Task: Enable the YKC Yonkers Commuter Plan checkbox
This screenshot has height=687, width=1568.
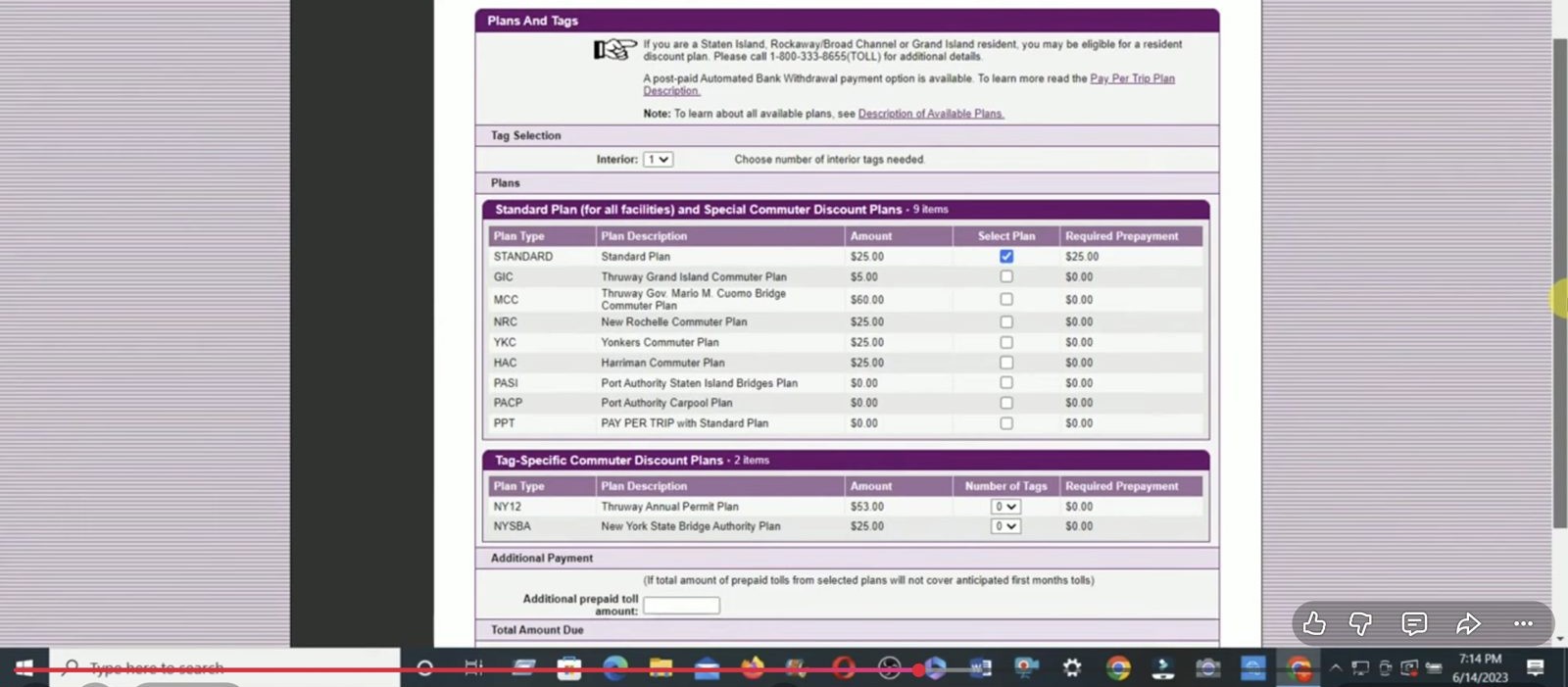Action: [x=1006, y=342]
